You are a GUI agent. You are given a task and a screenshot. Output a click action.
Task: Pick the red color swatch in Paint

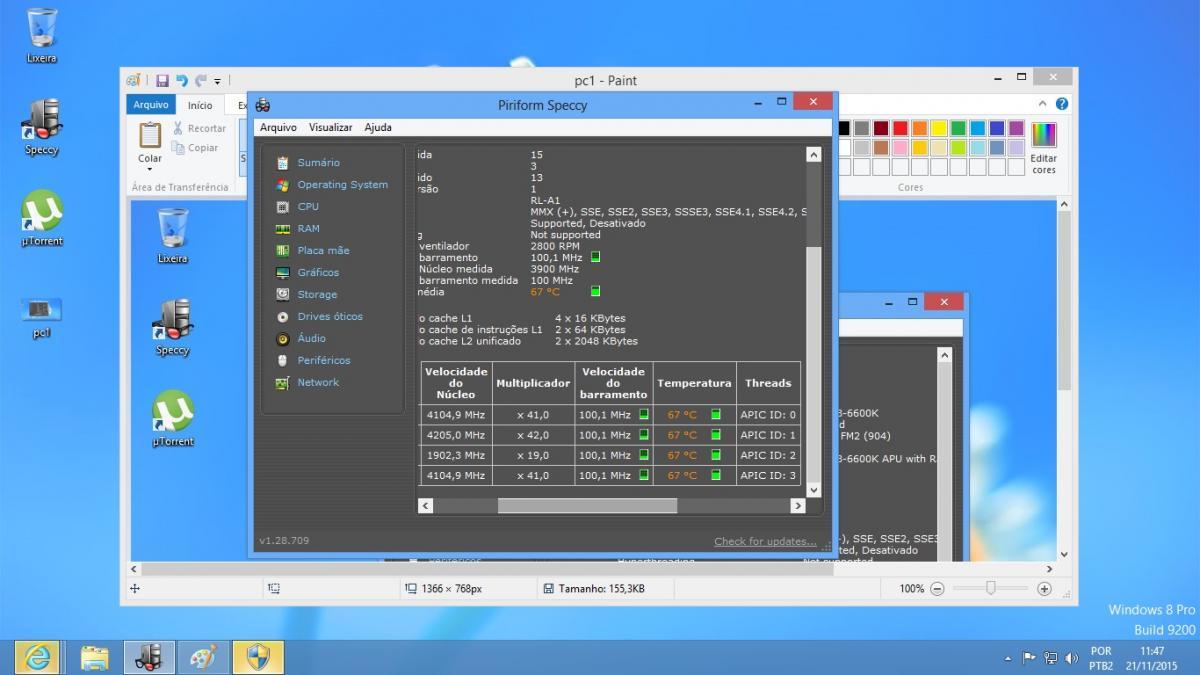900,128
